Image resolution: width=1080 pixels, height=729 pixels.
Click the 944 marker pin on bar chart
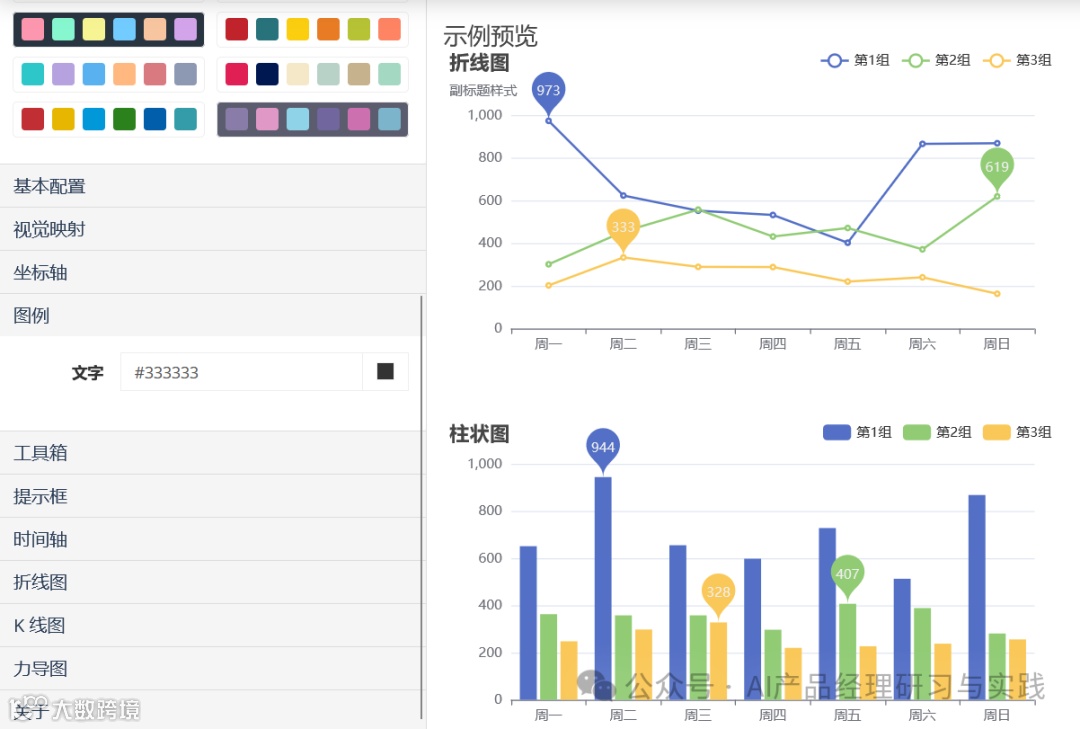click(x=603, y=449)
